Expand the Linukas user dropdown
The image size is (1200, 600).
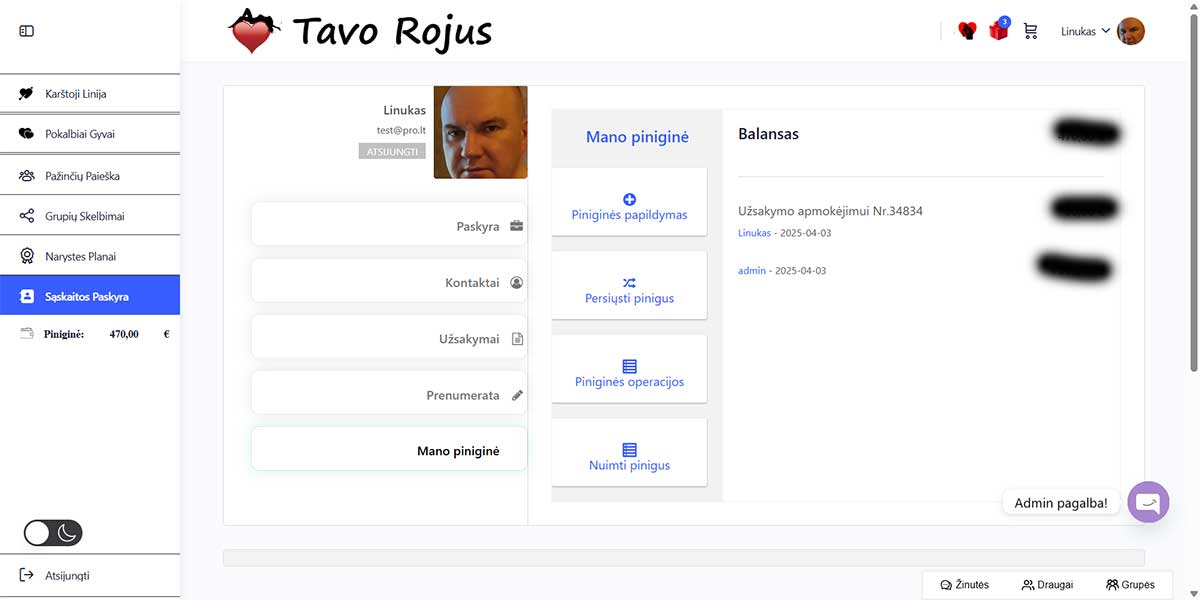pos(1085,31)
